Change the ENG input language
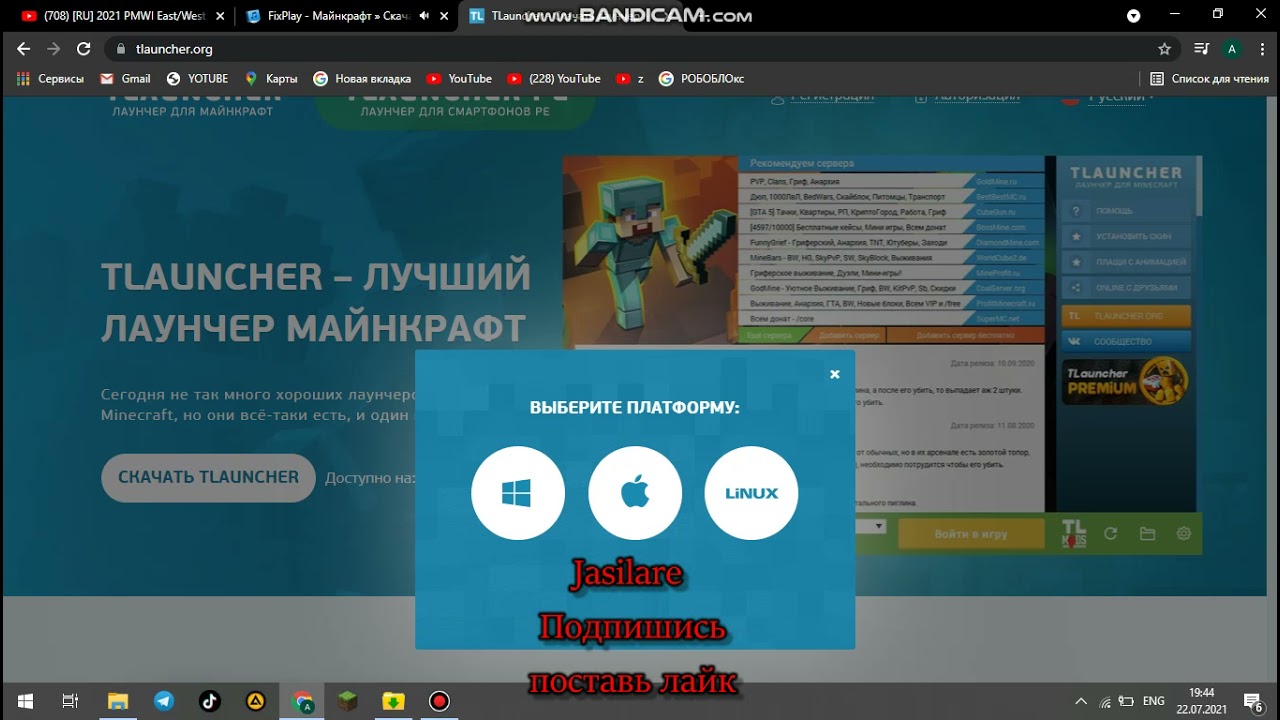Viewport: 1280px width, 720px height. click(1153, 701)
